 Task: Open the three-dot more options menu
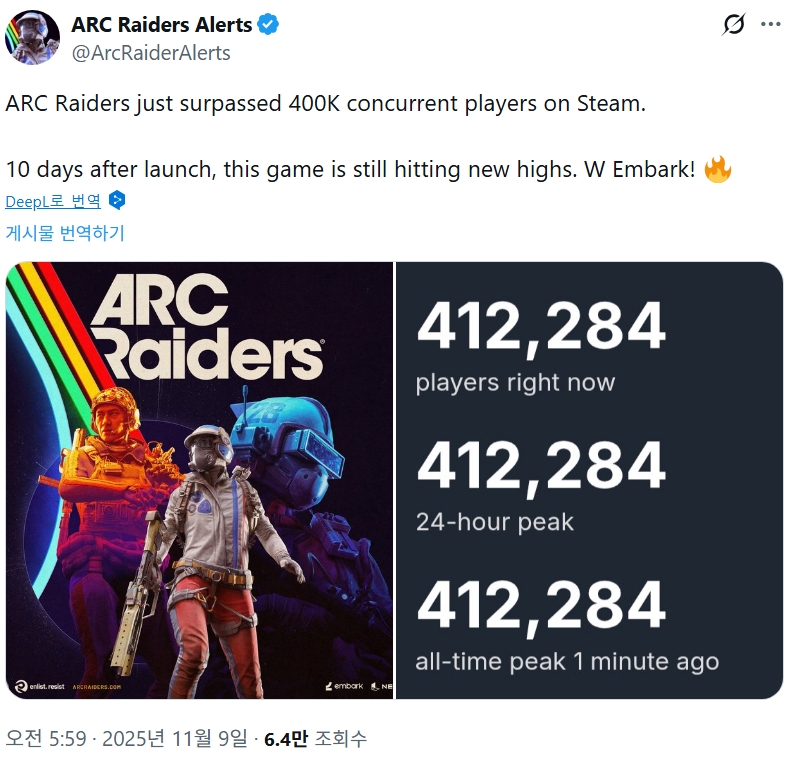[771, 24]
